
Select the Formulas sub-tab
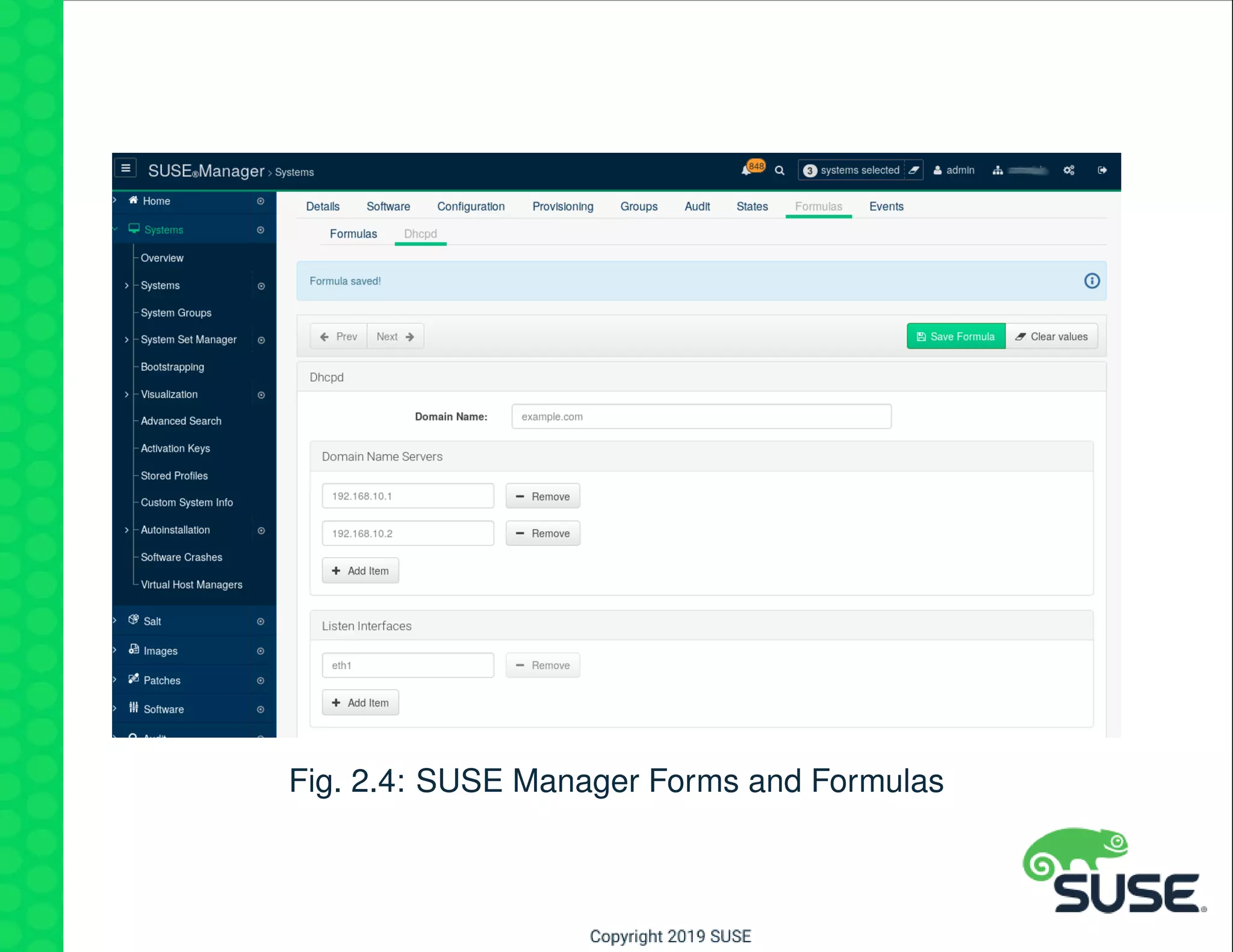(x=353, y=233)
